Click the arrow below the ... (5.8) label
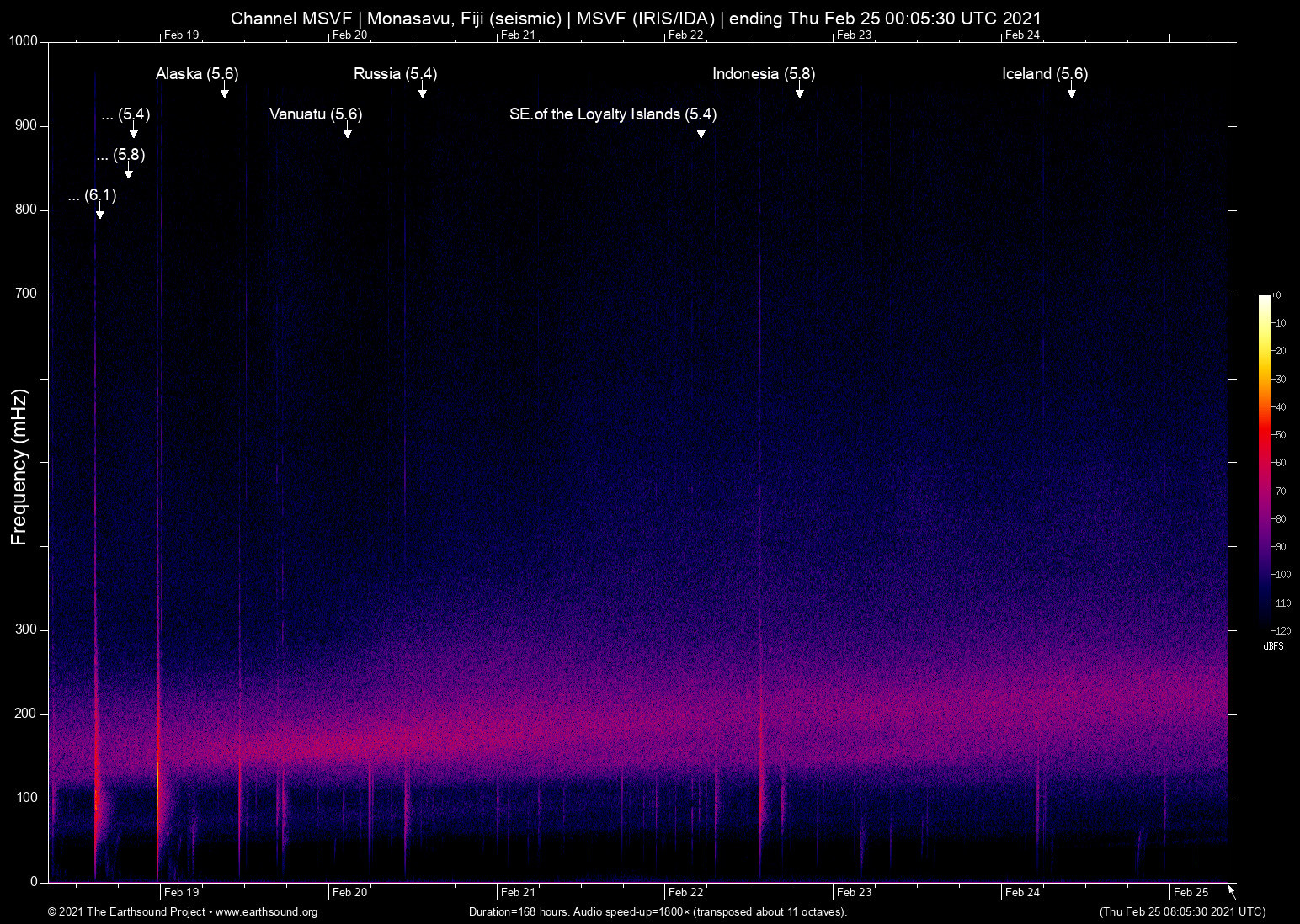The width and height of the screenshot is (1300, 924). pyautogui.click(x=129, y=173)
